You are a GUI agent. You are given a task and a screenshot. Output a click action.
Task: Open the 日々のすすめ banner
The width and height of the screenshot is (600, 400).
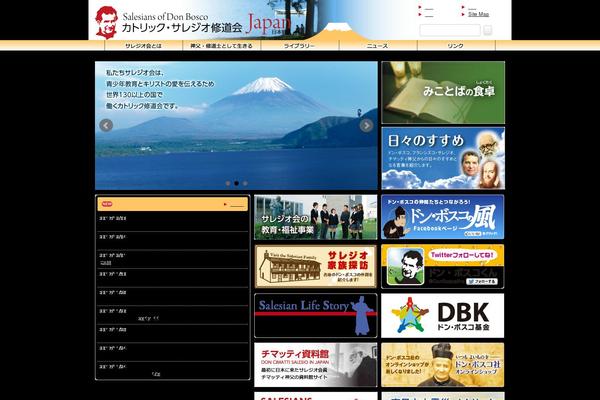pyautogui.click(x=443, y=158)
